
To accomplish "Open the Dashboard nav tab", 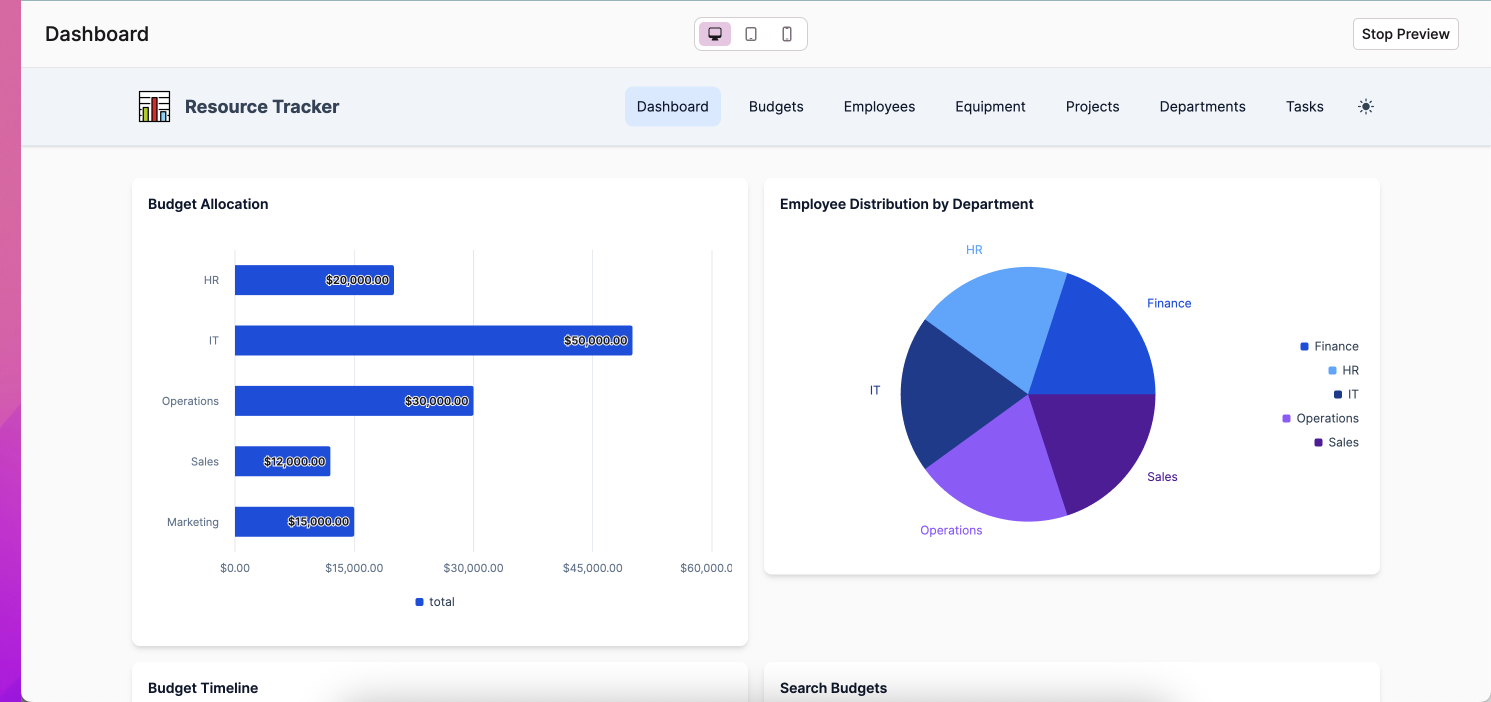I will (x=672, y=107).
